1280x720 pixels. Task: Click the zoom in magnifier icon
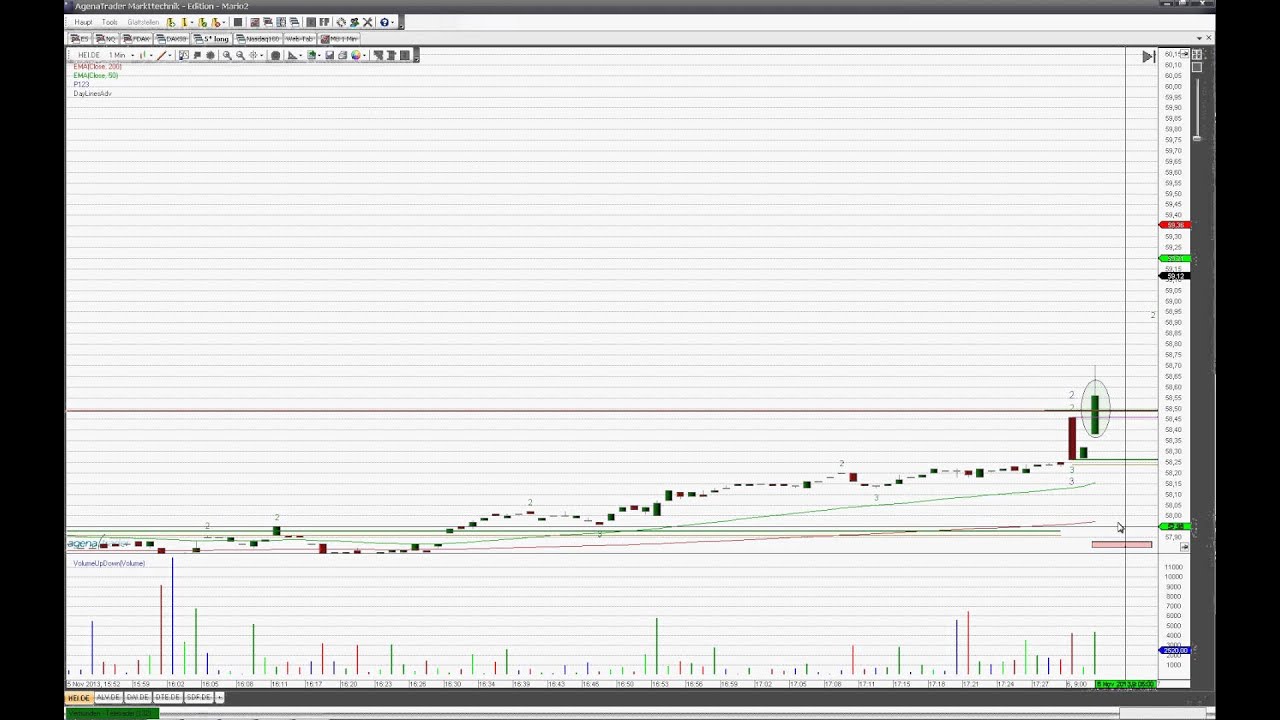227,55
